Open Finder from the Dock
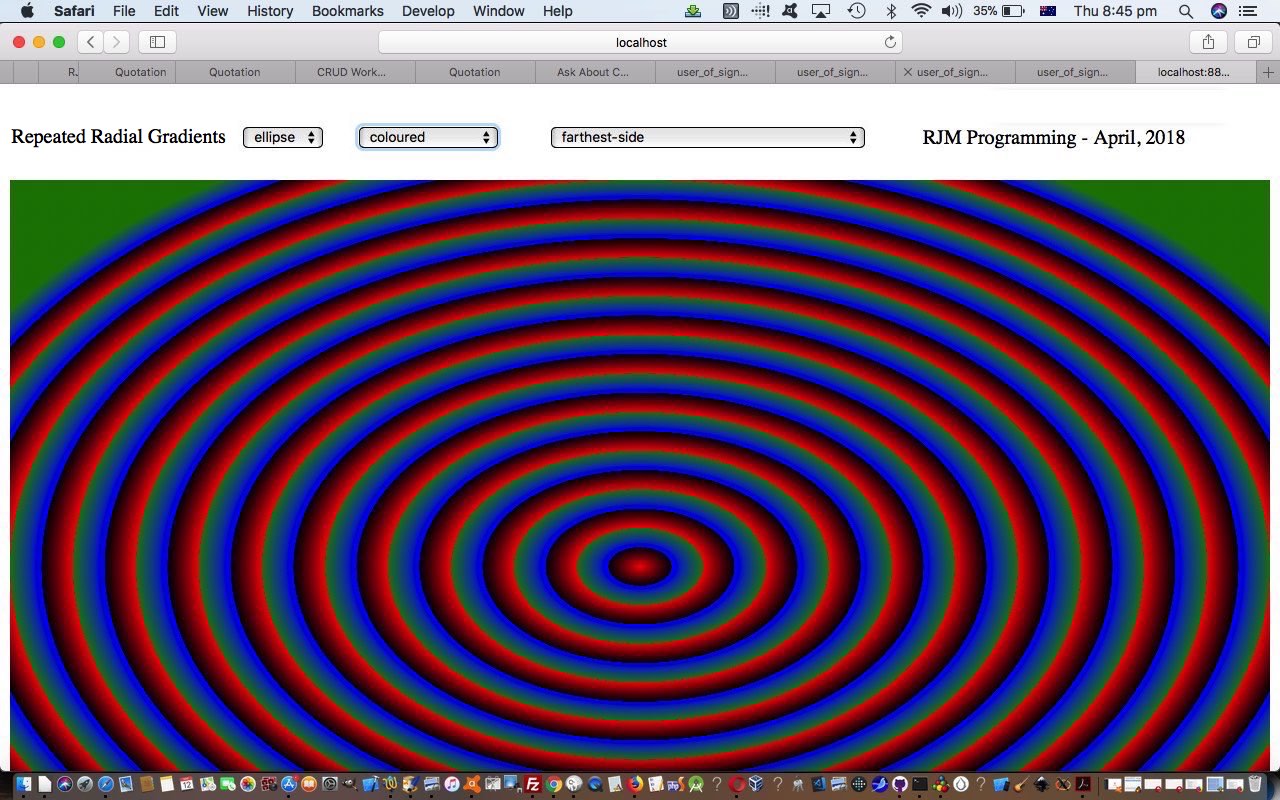The image size is (1280, 800). pyautogui.click(x=23, y=784)
